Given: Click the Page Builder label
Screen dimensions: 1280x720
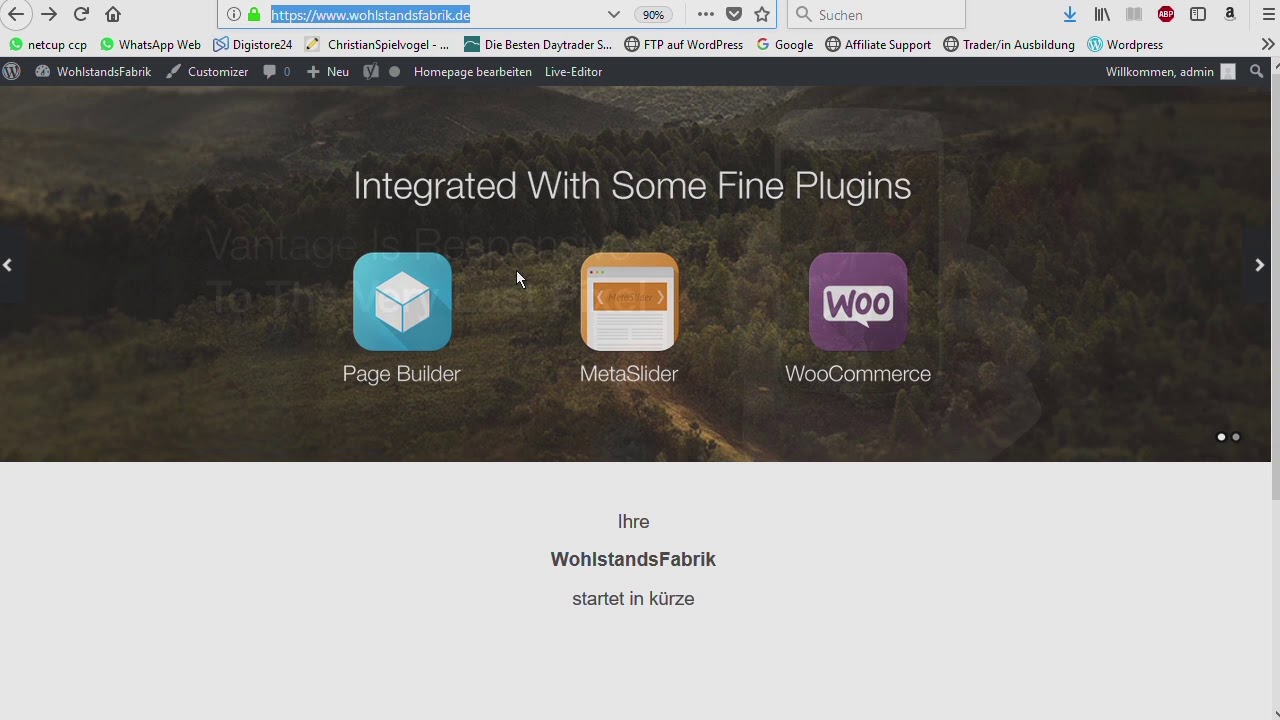Looking at the screenshot, I should click(x=402, y=374).
